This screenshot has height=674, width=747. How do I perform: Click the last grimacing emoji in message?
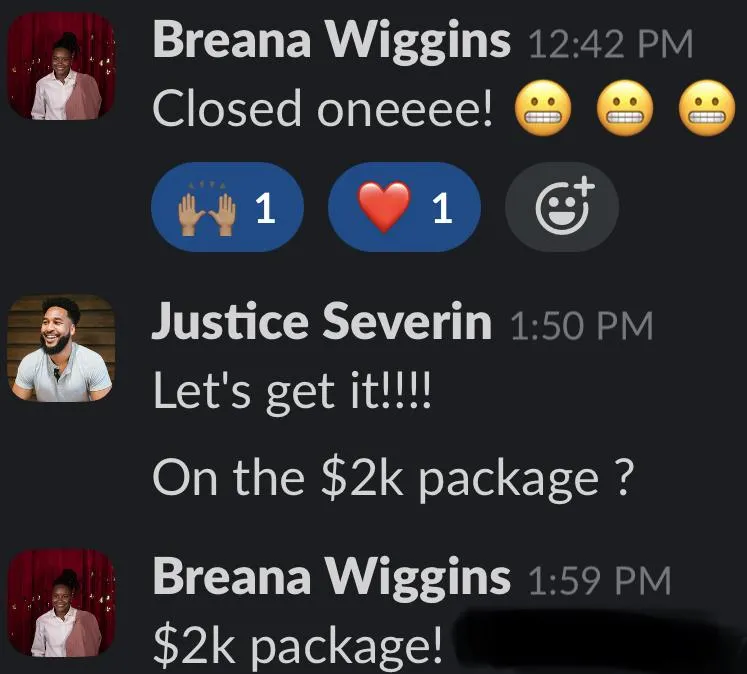[707, 108]
